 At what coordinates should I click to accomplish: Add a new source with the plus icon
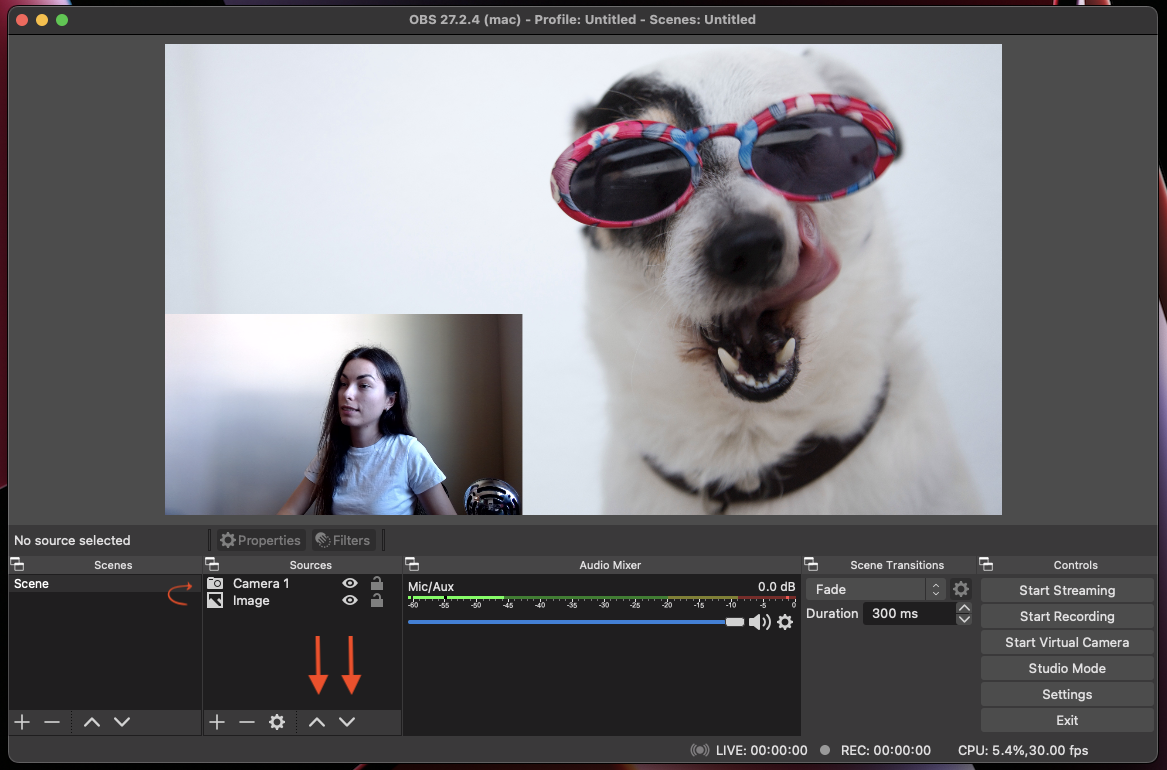pyautogui.click(x=217, y=722)
